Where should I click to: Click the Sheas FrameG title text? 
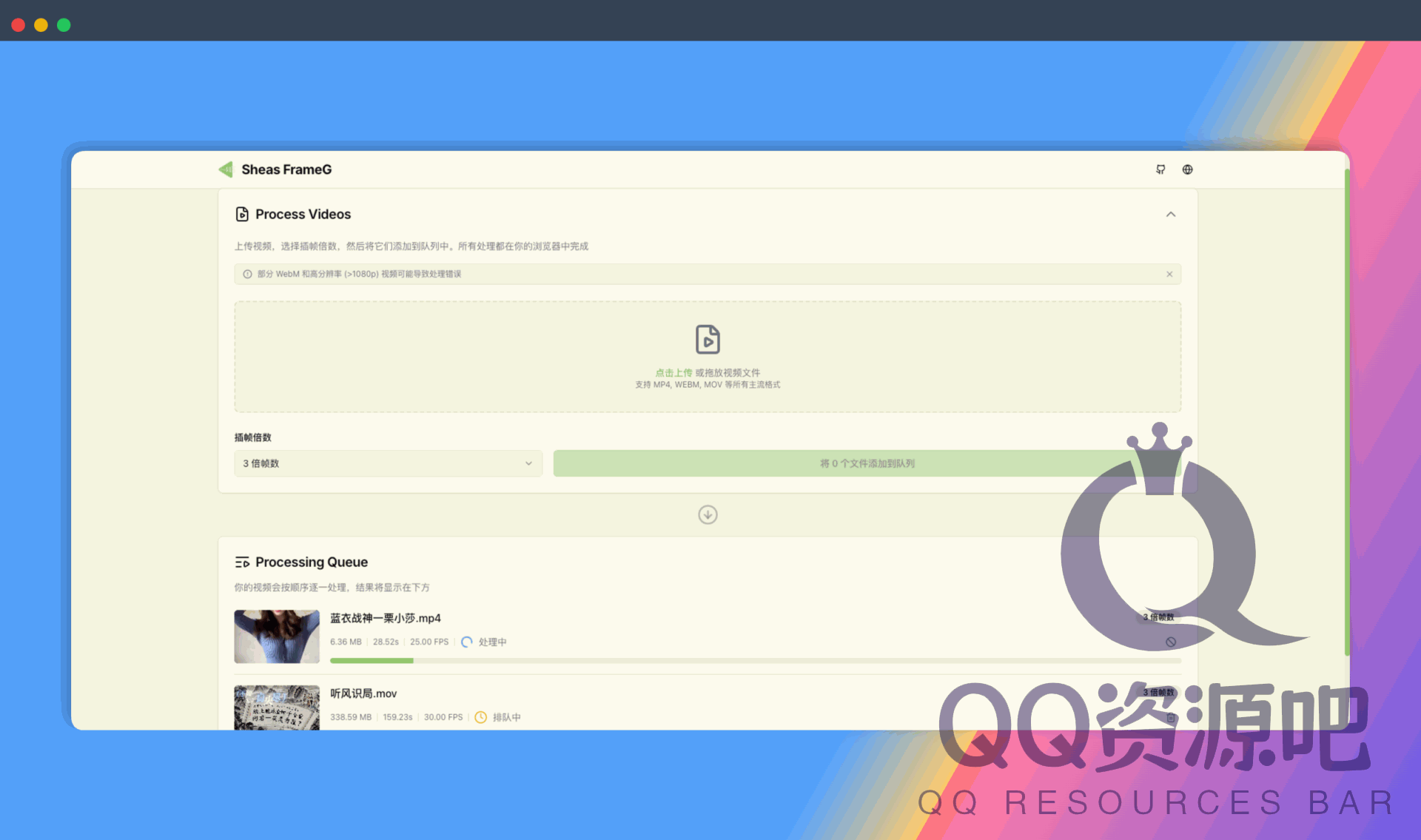286,169
